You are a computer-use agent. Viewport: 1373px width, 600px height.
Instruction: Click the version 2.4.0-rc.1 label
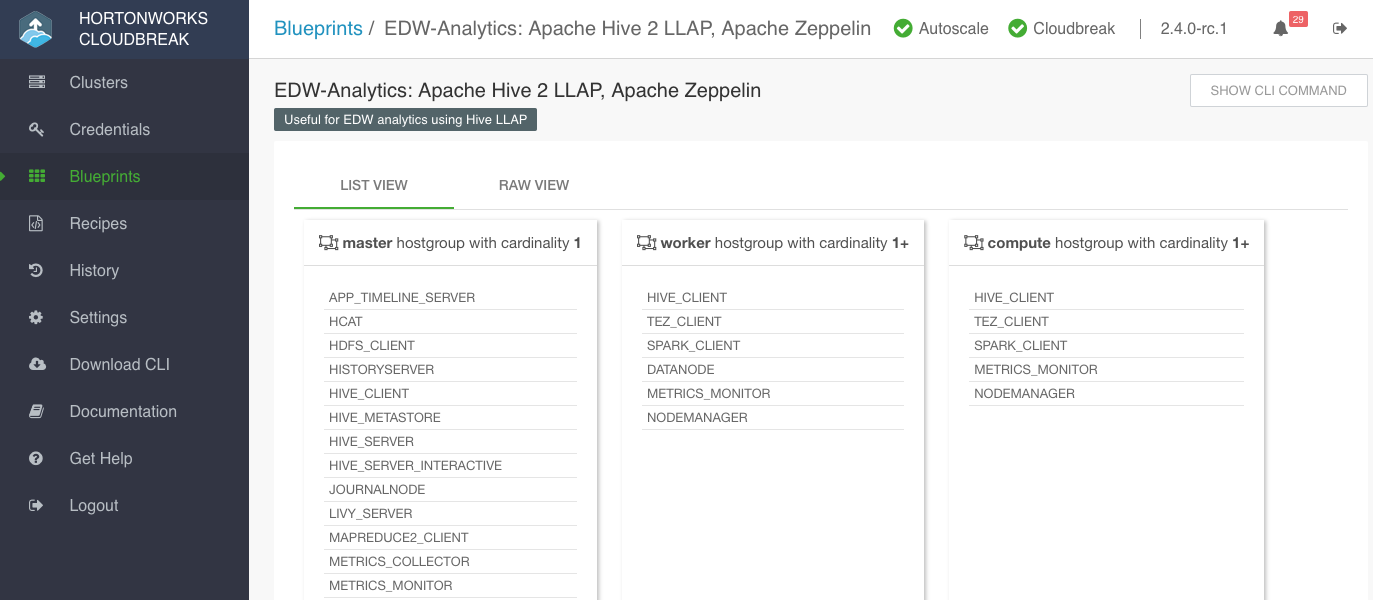click(x=1193, y=29)
